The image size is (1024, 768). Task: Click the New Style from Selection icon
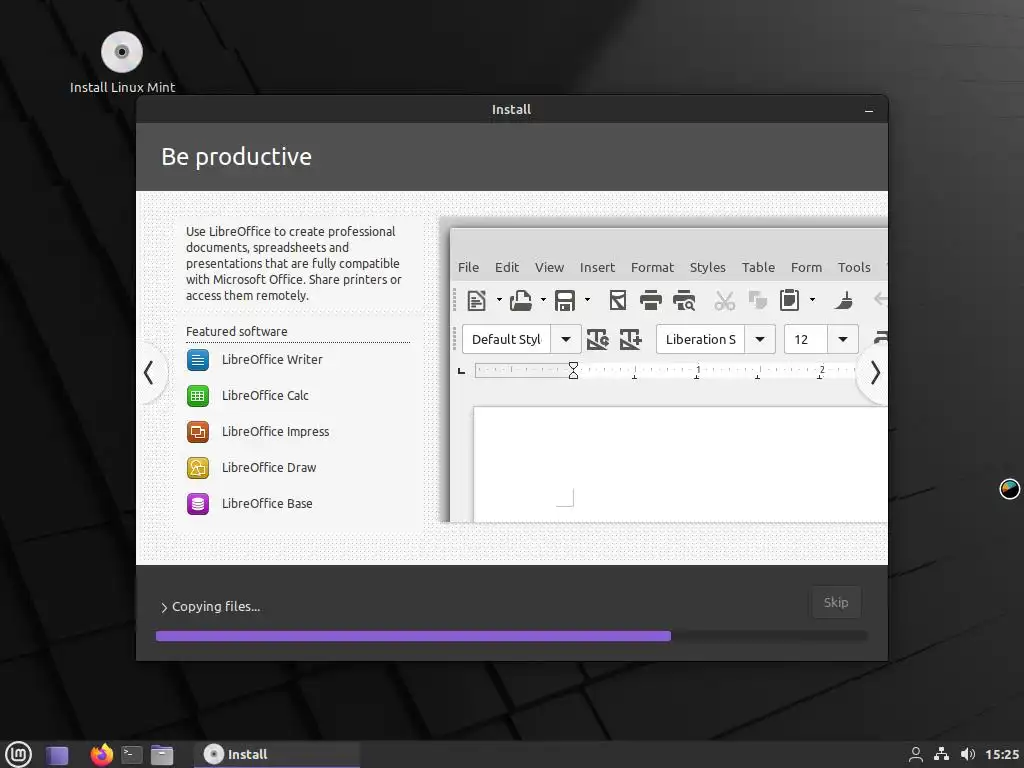pos(631,340)
